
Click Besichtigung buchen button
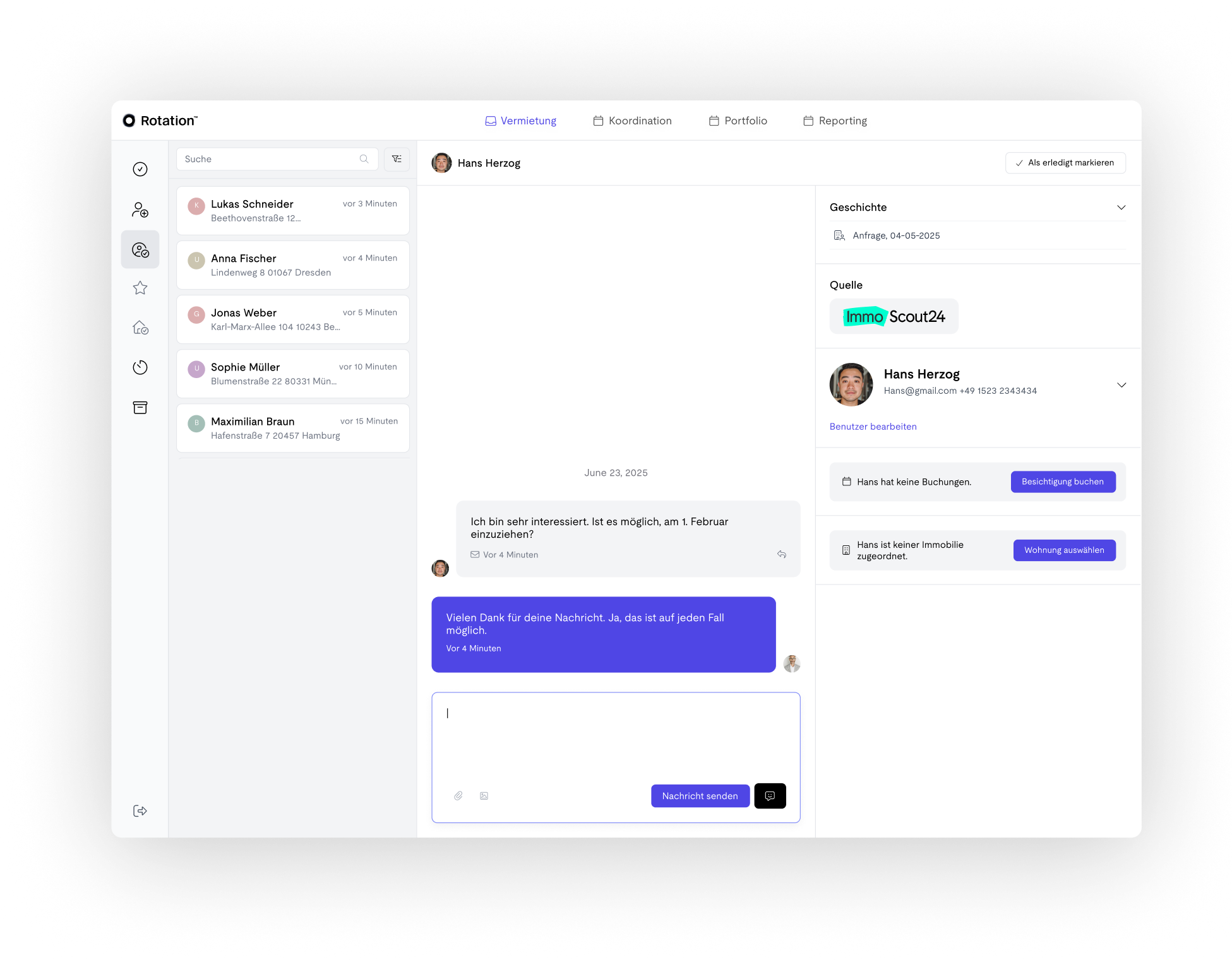tap(1063, 482)
